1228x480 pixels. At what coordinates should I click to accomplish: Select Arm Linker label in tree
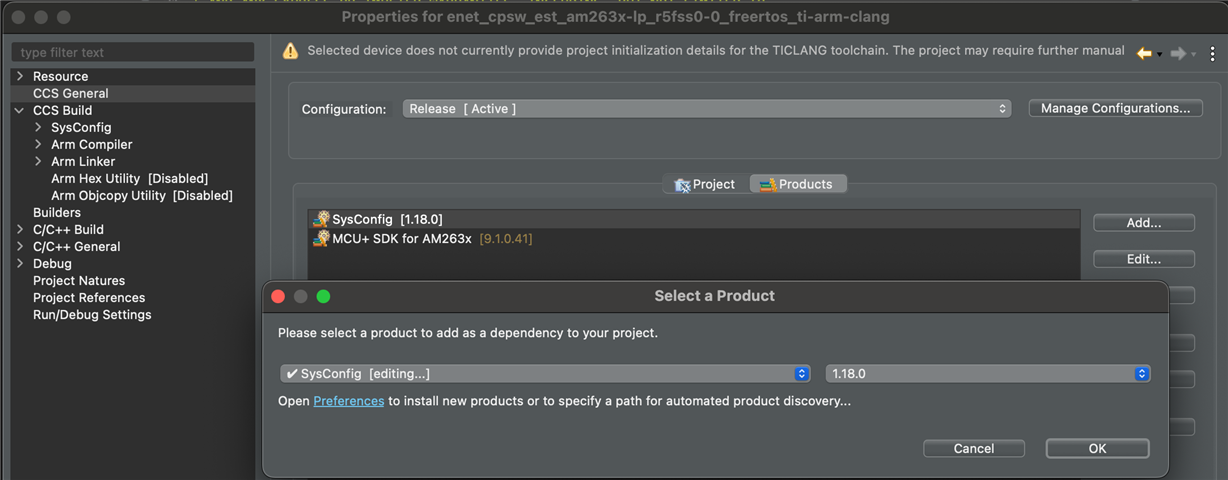click(83, 161)
